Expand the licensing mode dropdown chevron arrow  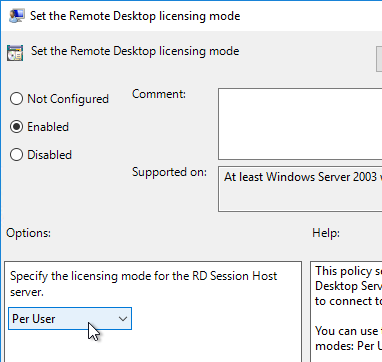[x=123, y=319]
